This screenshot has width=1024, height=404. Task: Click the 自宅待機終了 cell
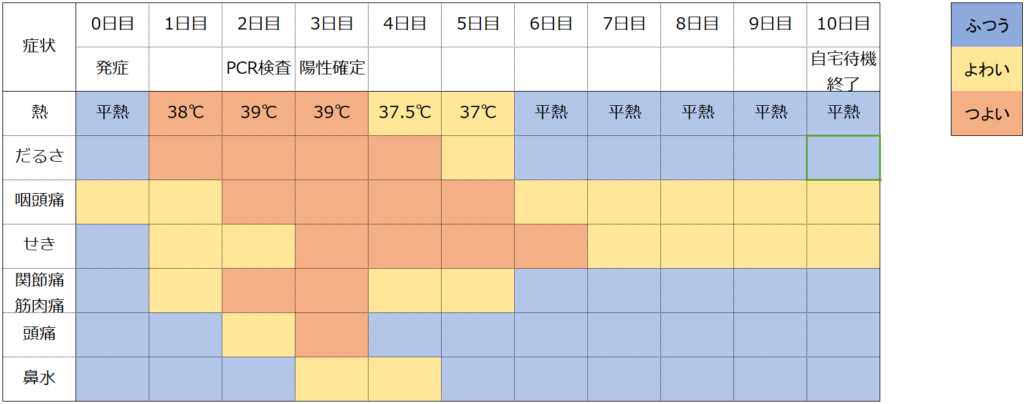click(844, 69)
